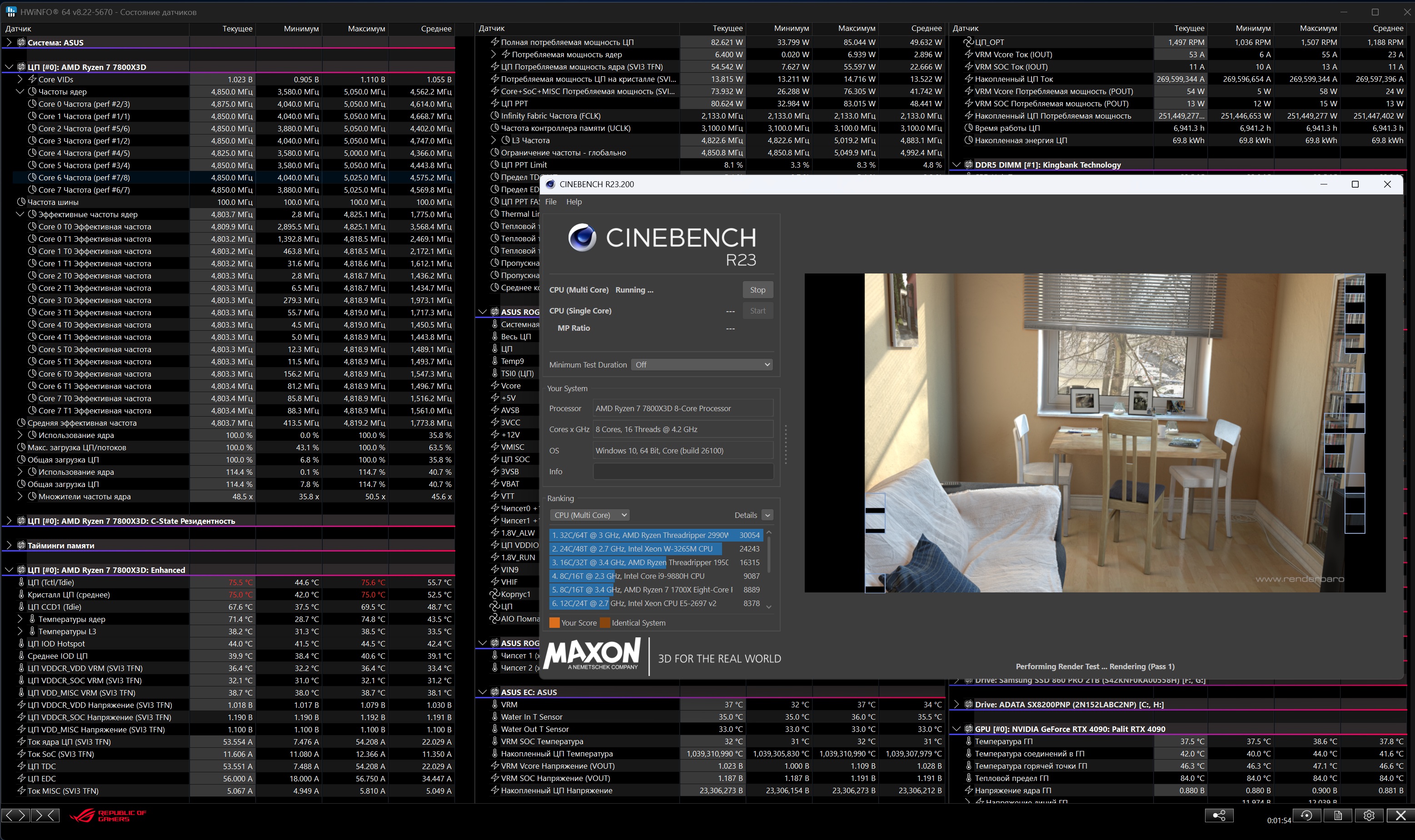Click the expand columns arrows icon
Viewport: 1415px width, 840px height.
coord(16,815)
